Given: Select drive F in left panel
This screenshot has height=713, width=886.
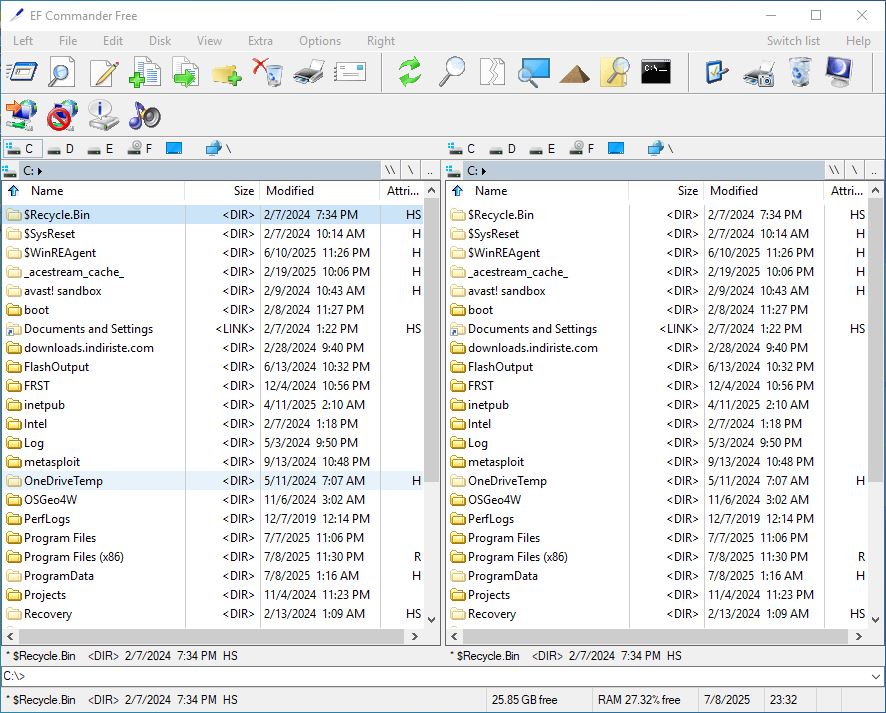Looking at the screenshot, I should [x=140, y=149].
